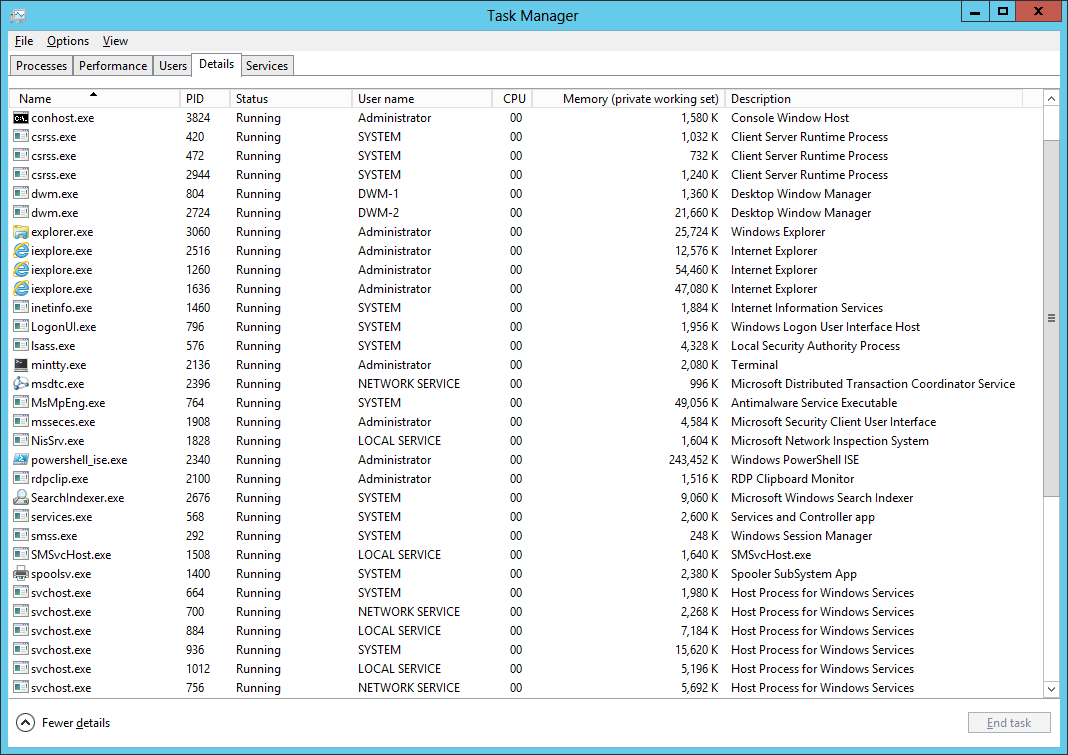The image size is (1068, 755).
Task: Click the scroll down arrow of the list
Action: 1050,689
